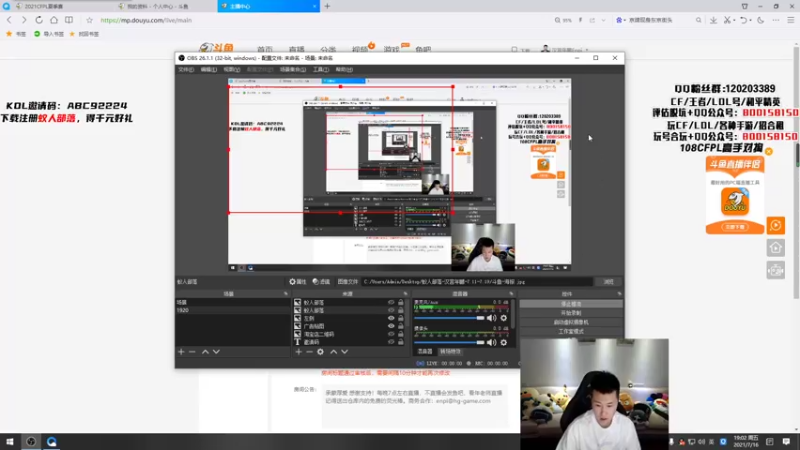
Task: Open 滤镜 filters for selected source
Action: pyautogui.click(x=321, y=282)
